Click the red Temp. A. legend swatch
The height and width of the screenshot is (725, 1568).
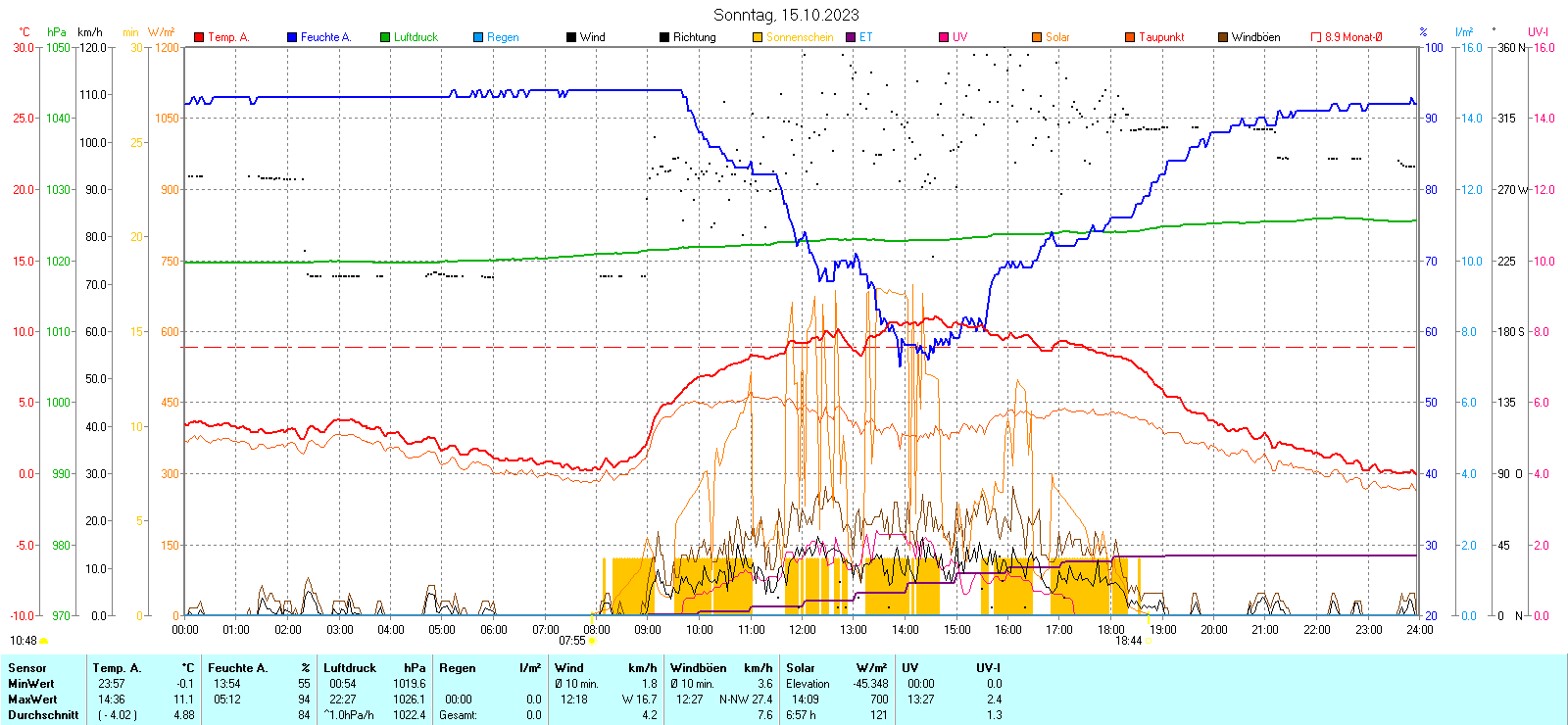[199, 37]
